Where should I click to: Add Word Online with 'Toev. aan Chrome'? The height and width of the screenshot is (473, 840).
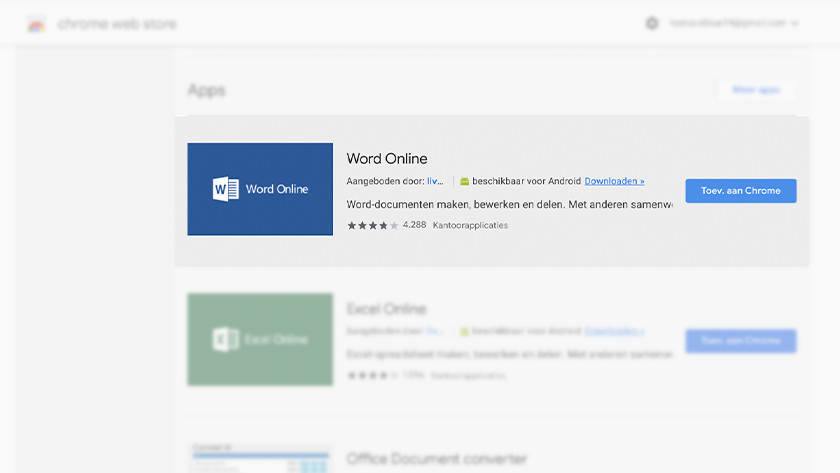coord(740,191)
